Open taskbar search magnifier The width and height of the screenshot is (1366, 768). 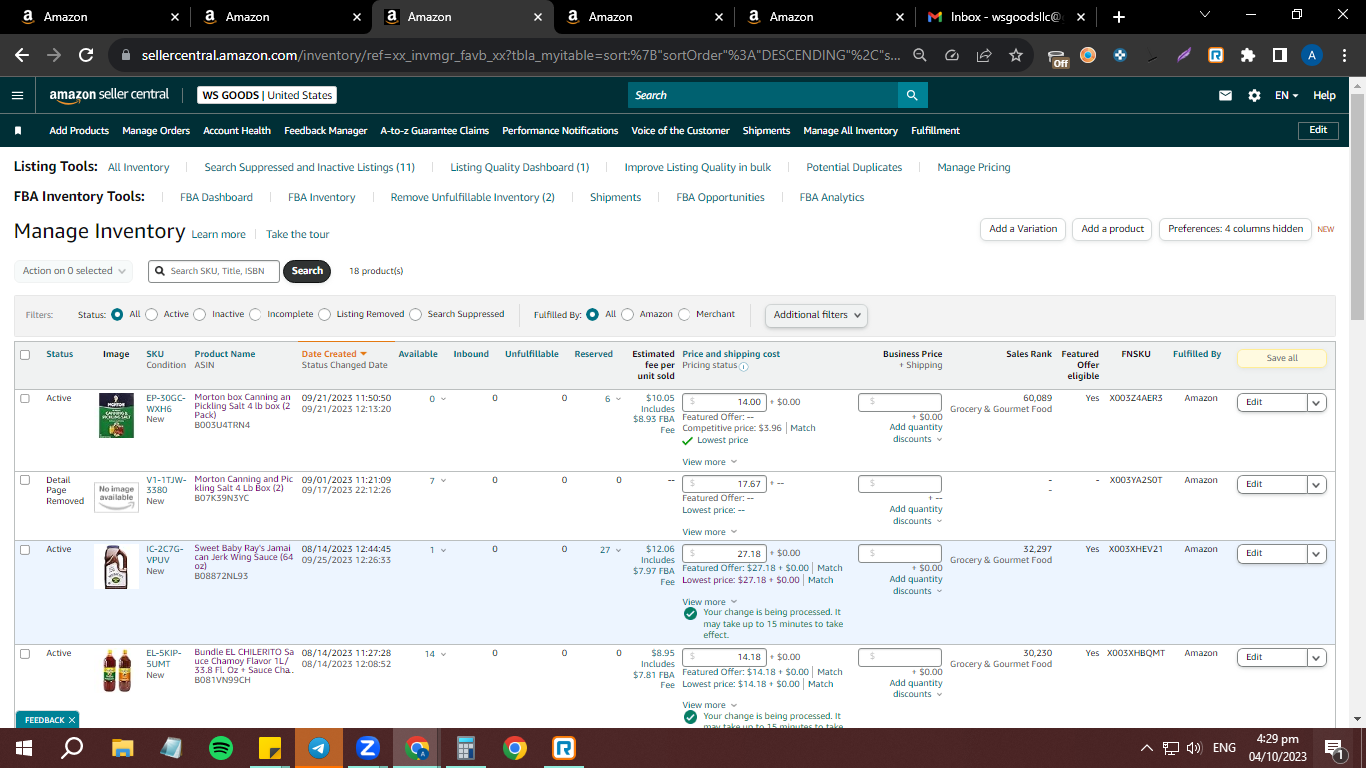click(x=73, y=747)
